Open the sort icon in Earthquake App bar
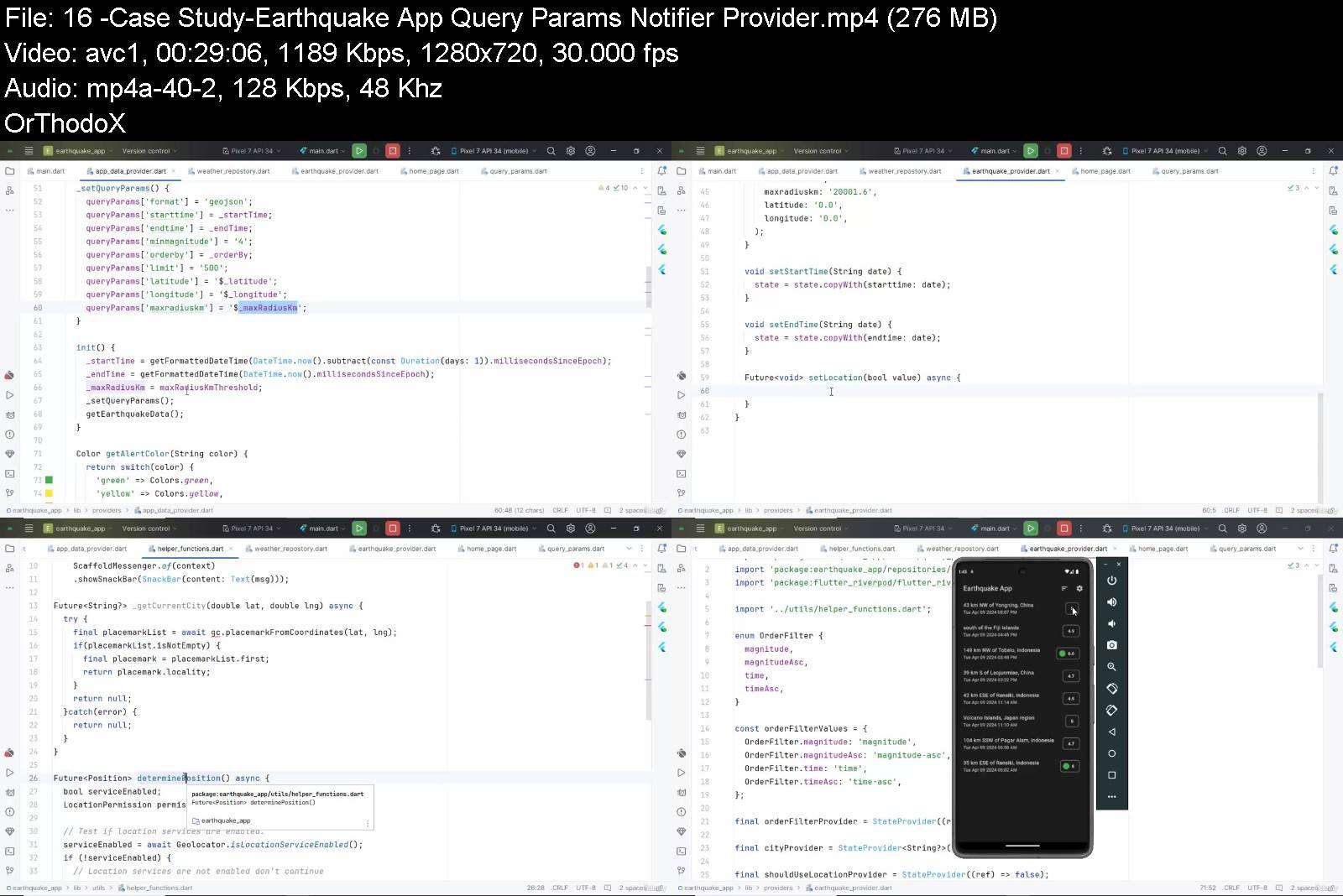This screenshot has width=1343, height=896. coord(1064,588)
